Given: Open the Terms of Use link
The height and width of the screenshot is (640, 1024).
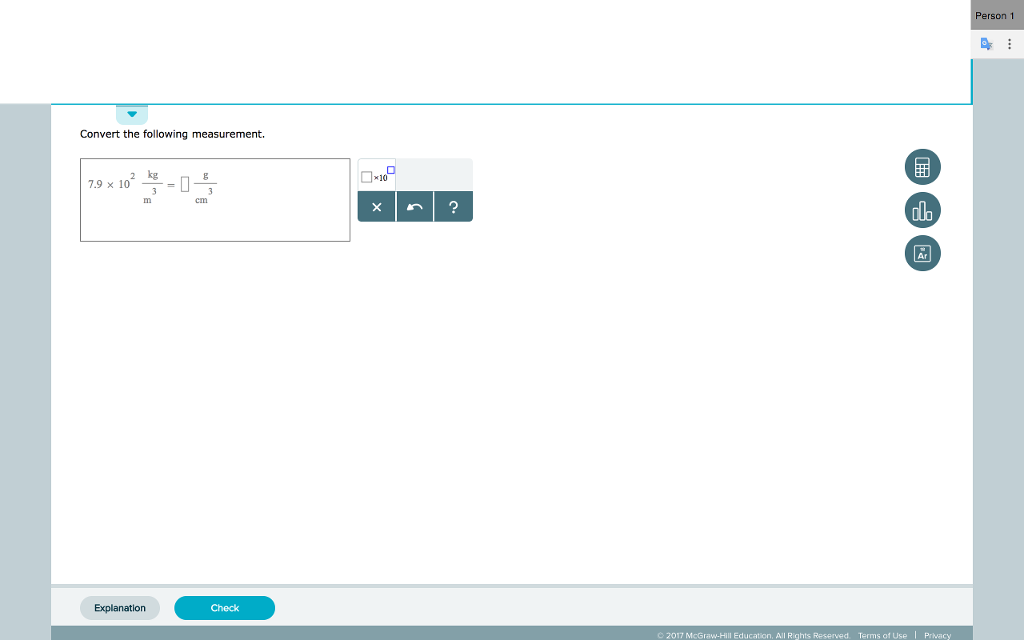Looking at the screenshot, I should point(882,634).
